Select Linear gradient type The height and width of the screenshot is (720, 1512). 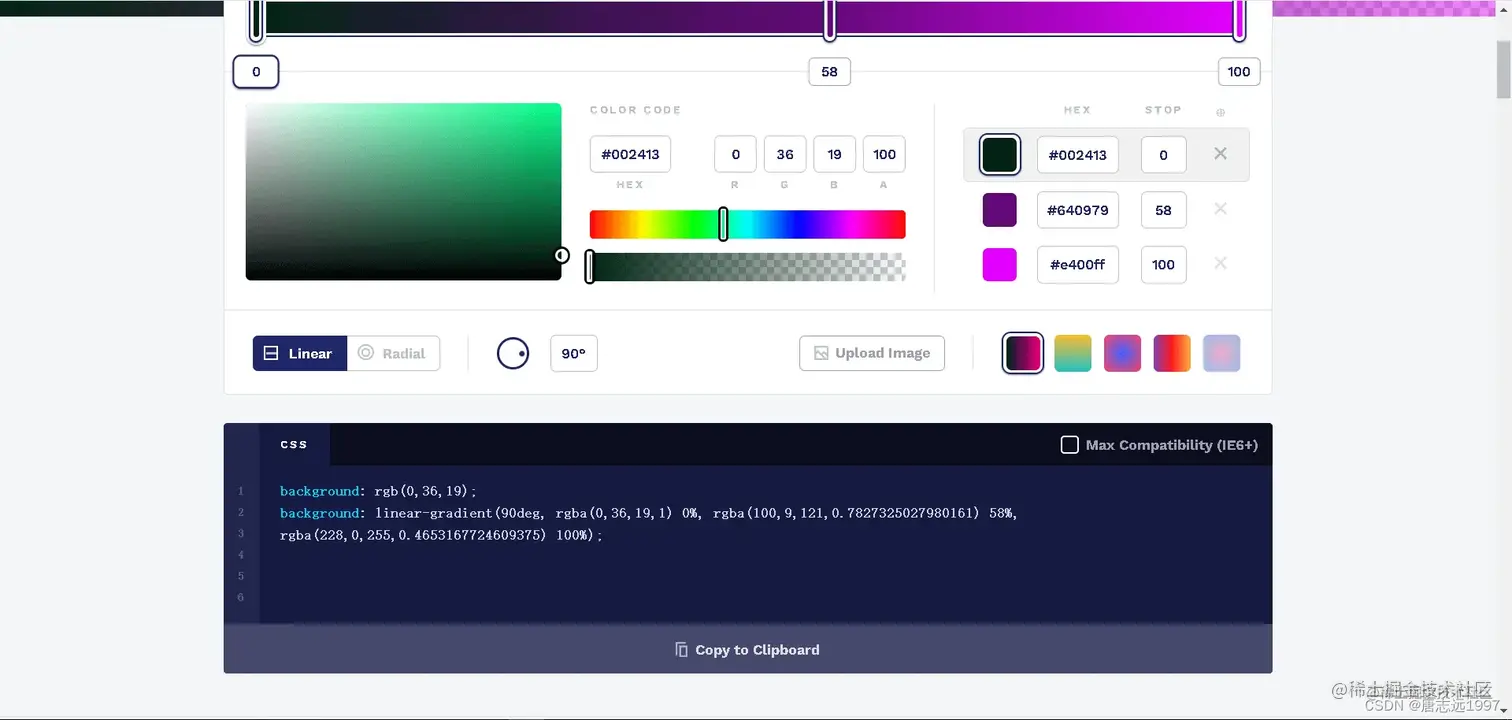[x=300, y=353]
